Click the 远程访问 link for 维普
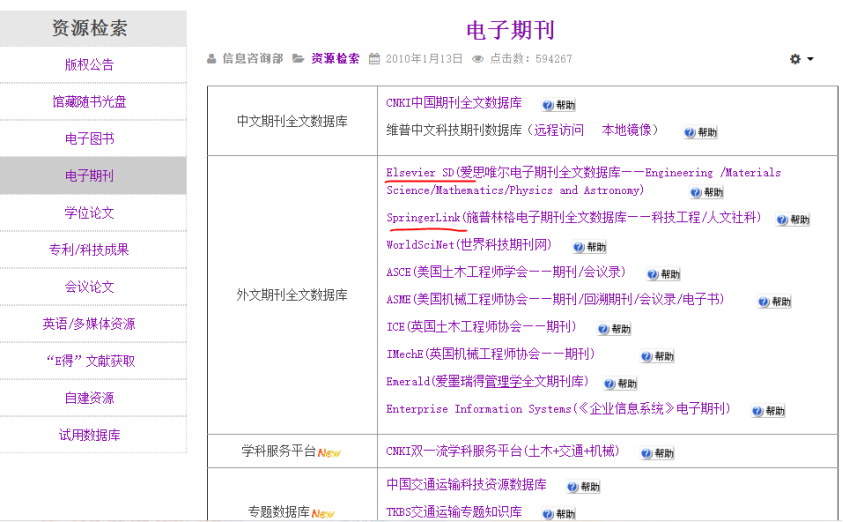 559,130
